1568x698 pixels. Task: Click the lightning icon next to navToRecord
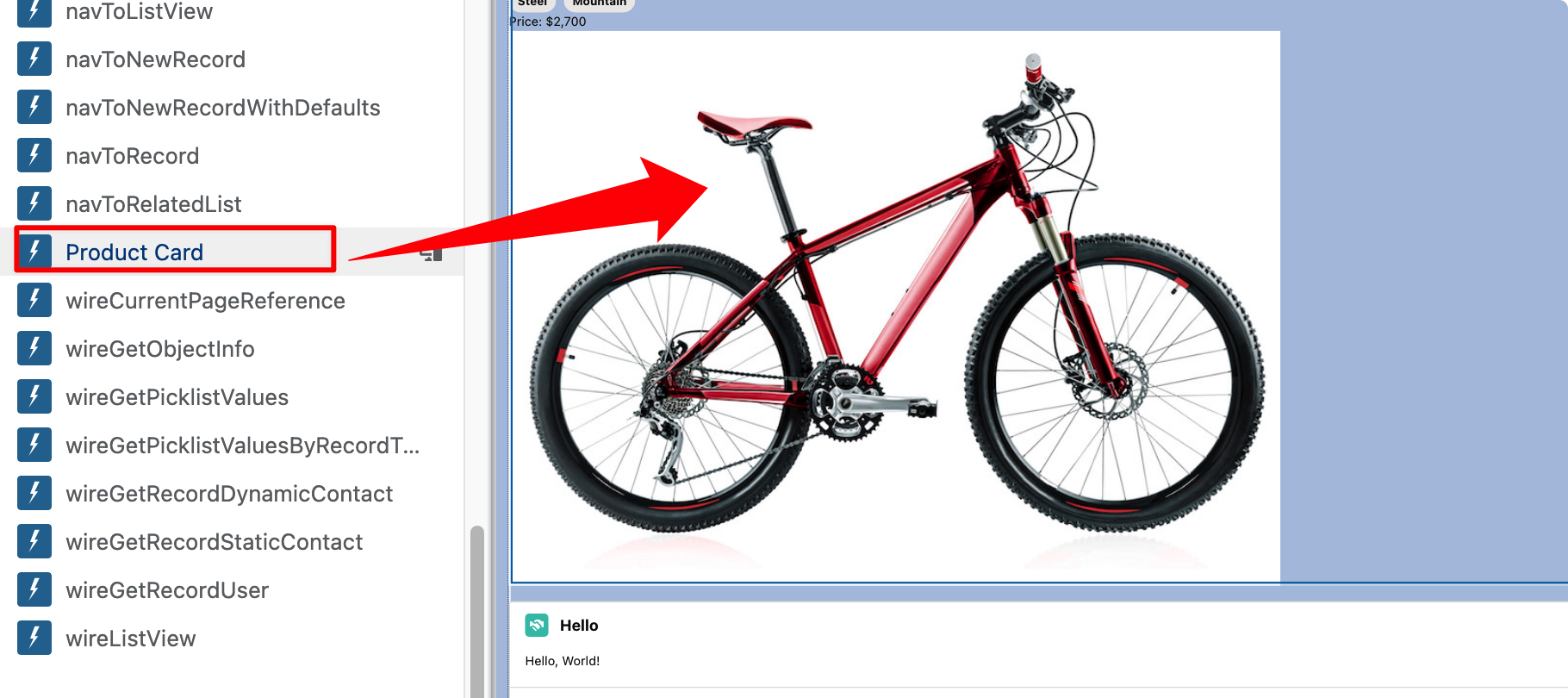coord(34,155)
